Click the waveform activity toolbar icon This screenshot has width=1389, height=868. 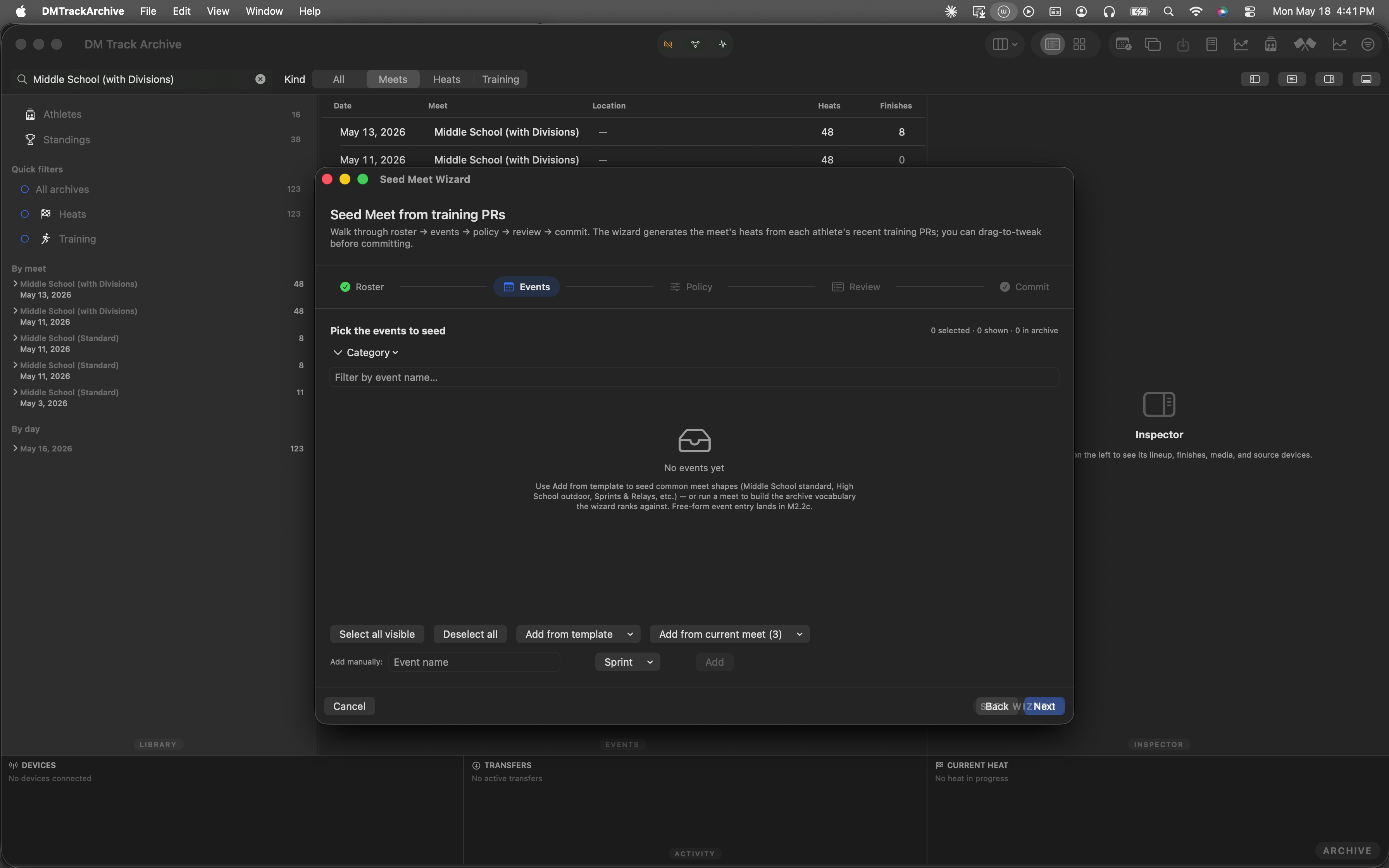pos(722,44)
